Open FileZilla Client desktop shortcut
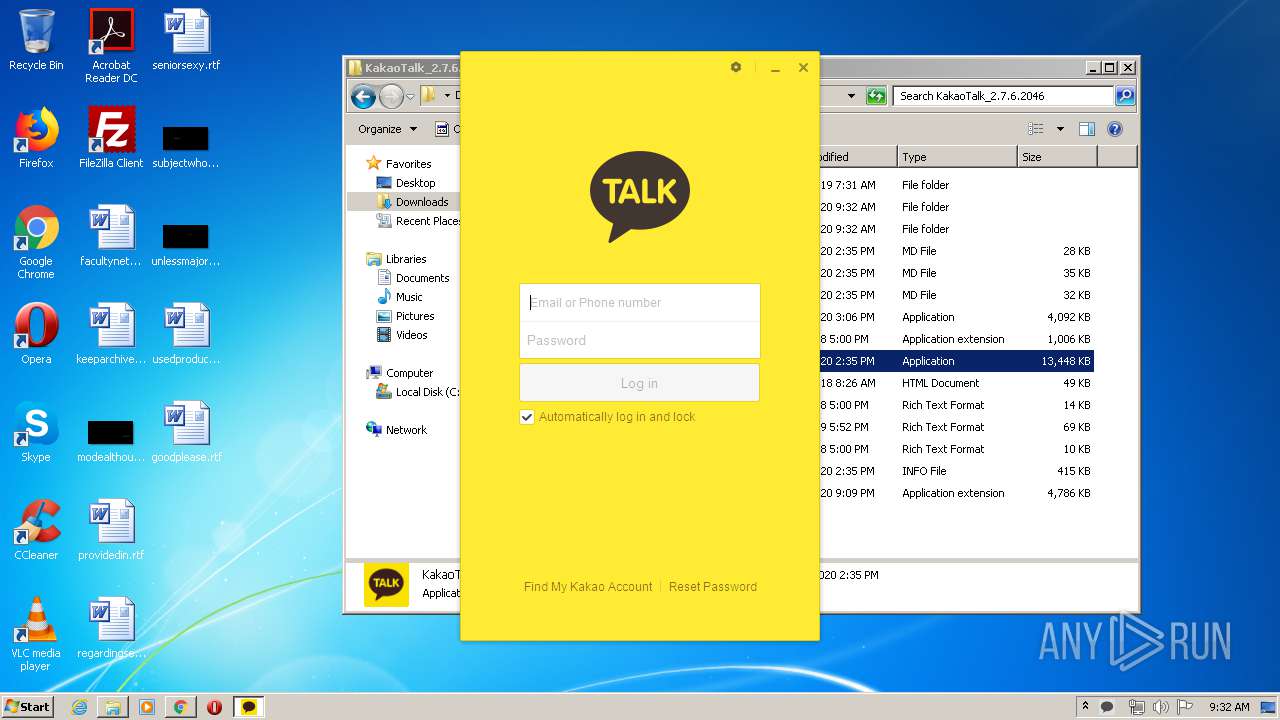1280x720 pixels. pos(111,138)
